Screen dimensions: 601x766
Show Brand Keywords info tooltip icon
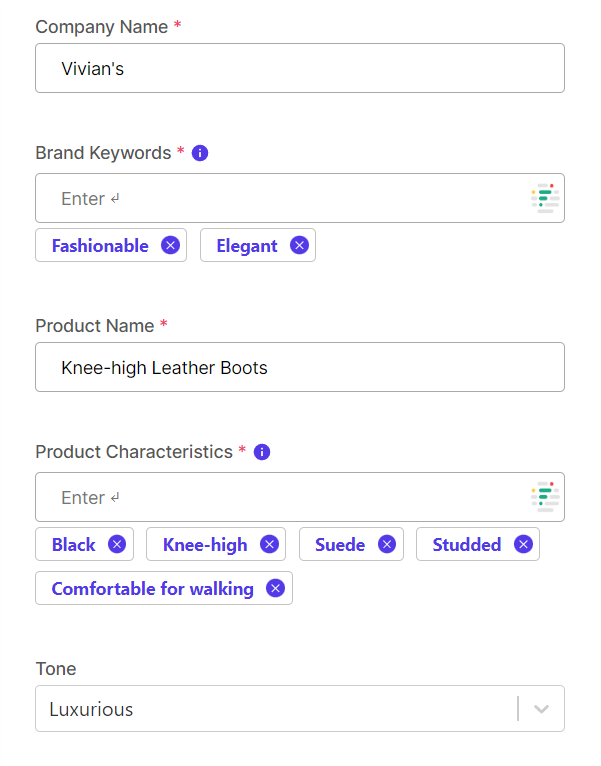click(x=200, y=153)
